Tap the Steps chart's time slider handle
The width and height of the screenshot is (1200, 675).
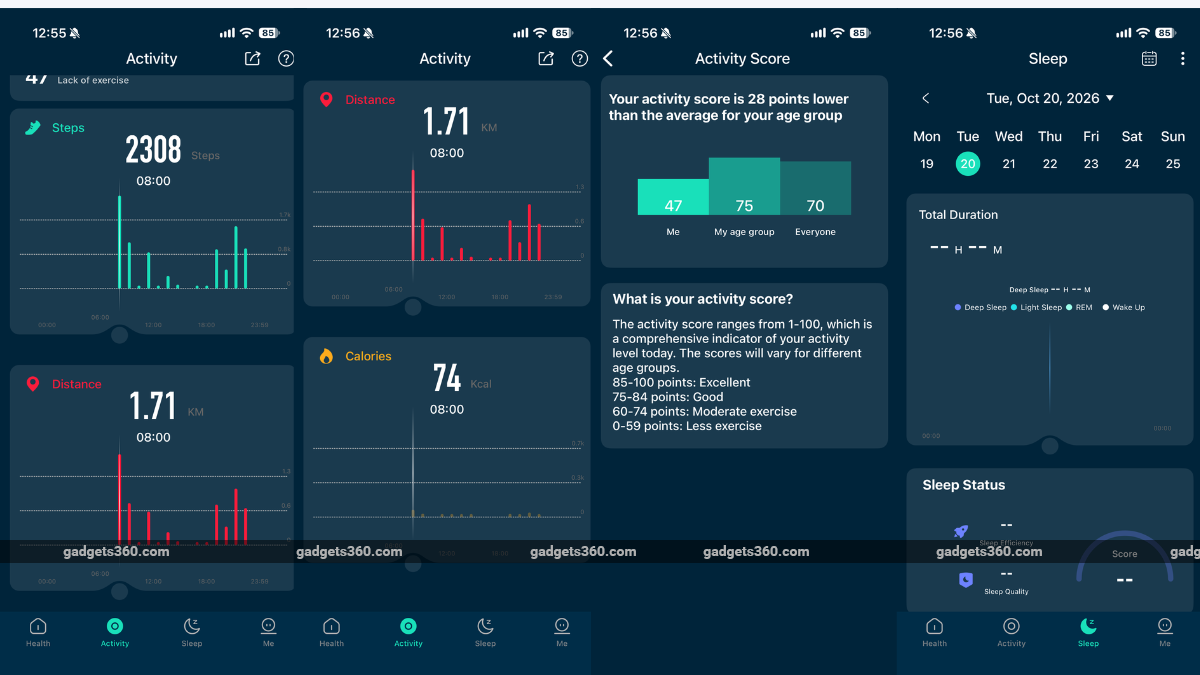click(119, 335)
